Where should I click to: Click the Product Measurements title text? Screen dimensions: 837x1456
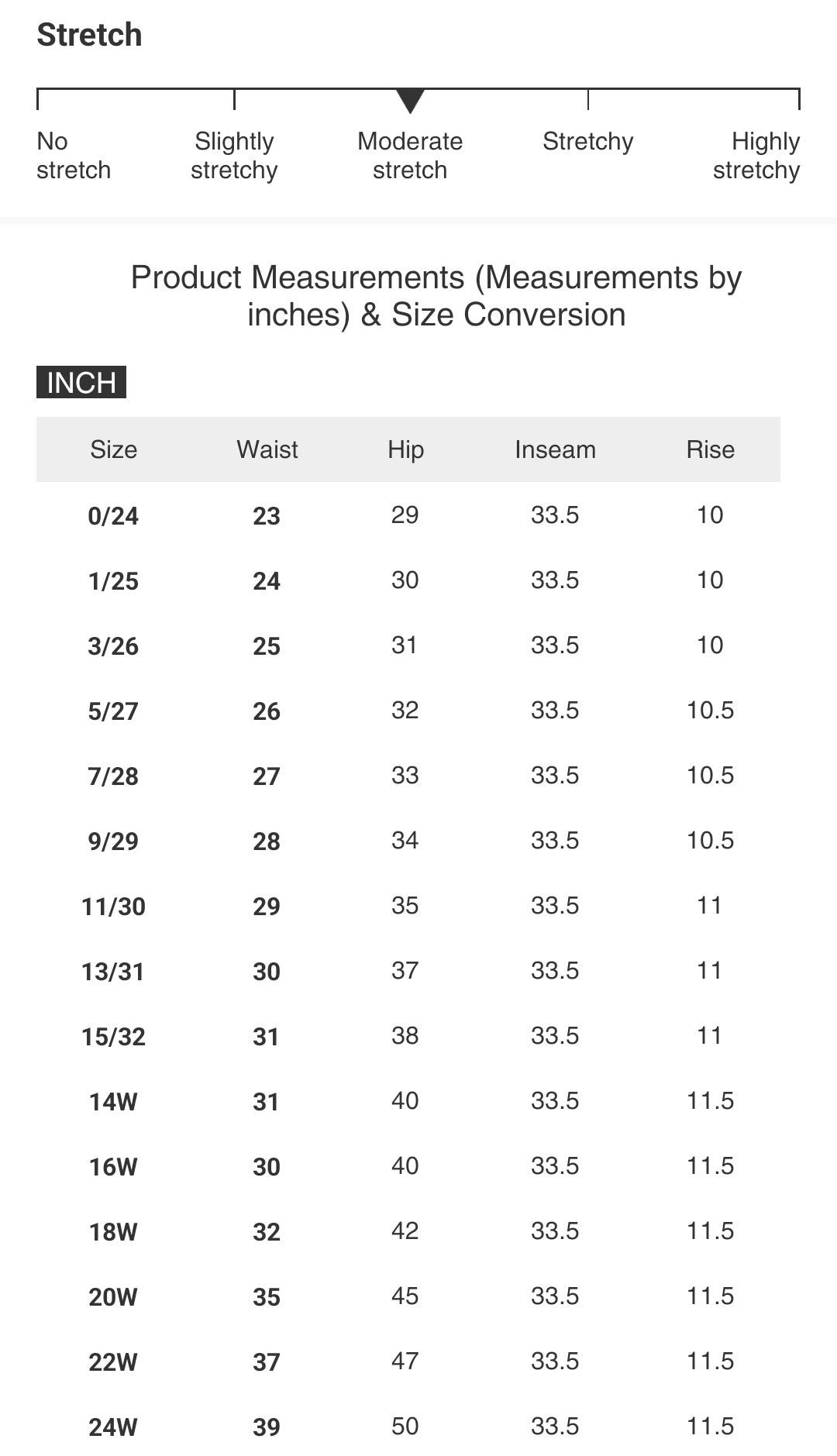click(436, 296)
